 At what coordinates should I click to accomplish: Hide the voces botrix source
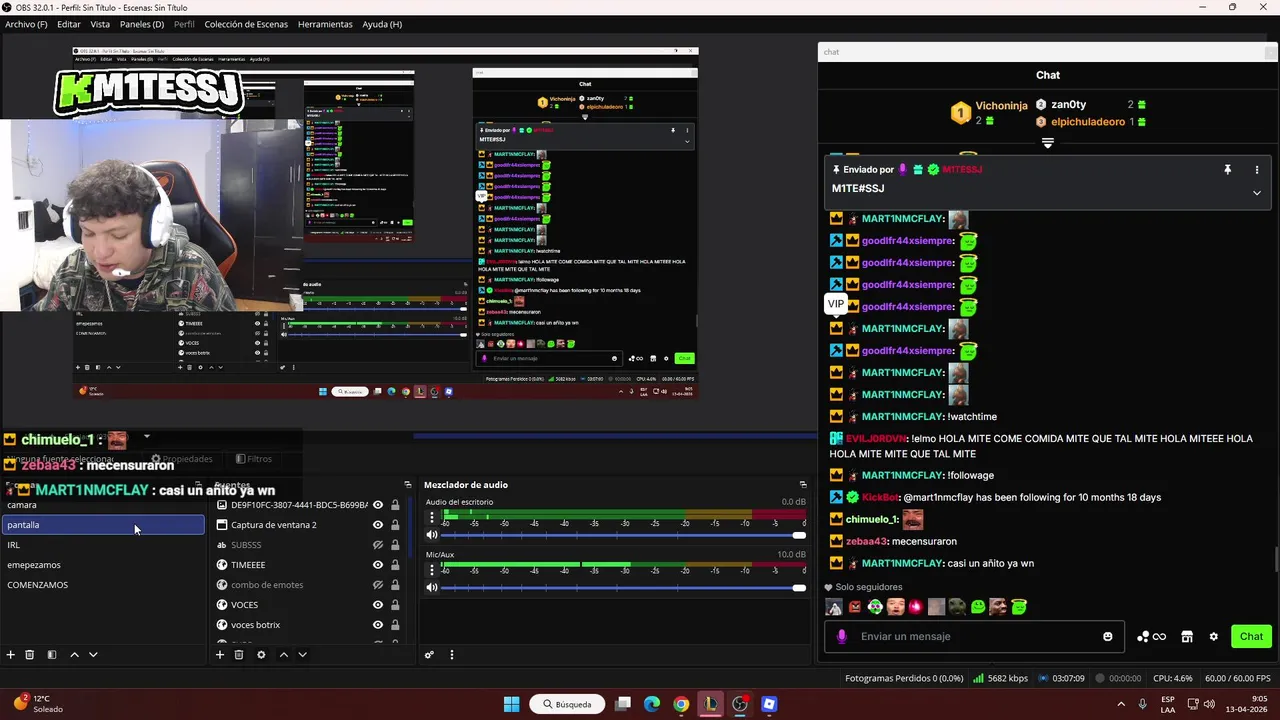pos(378,625)
